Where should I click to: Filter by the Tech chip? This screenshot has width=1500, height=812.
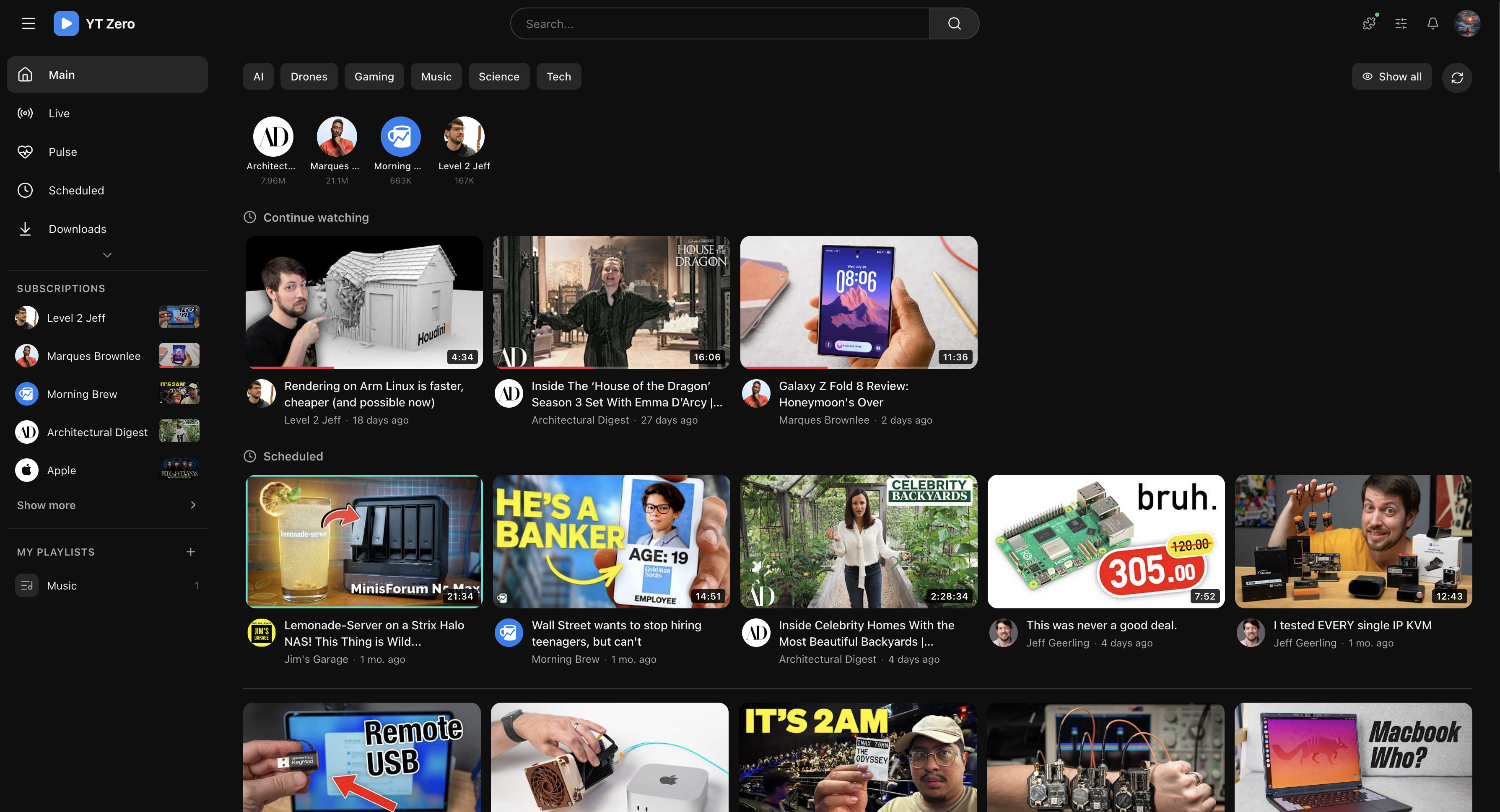click(x=559, y=76)
